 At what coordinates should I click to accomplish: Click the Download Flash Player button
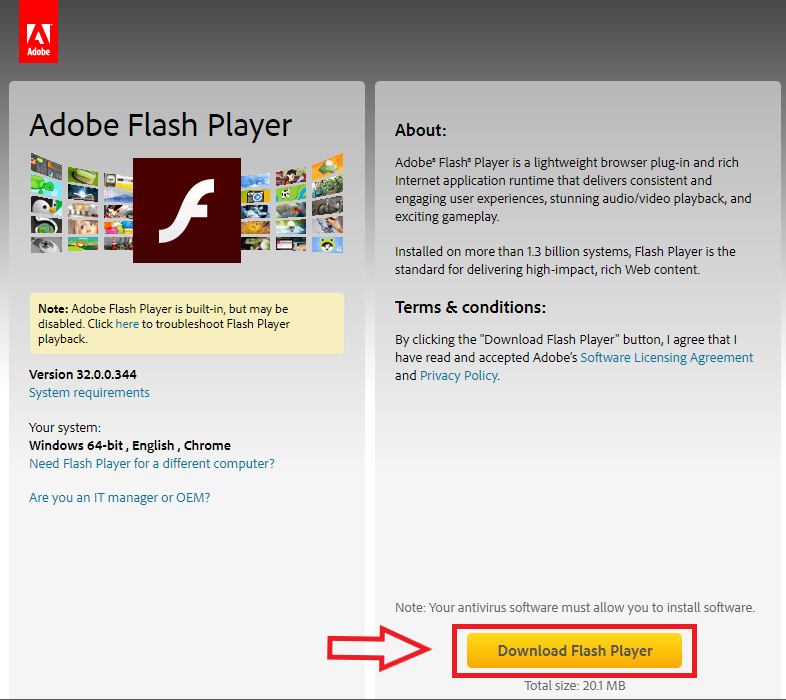574,651
